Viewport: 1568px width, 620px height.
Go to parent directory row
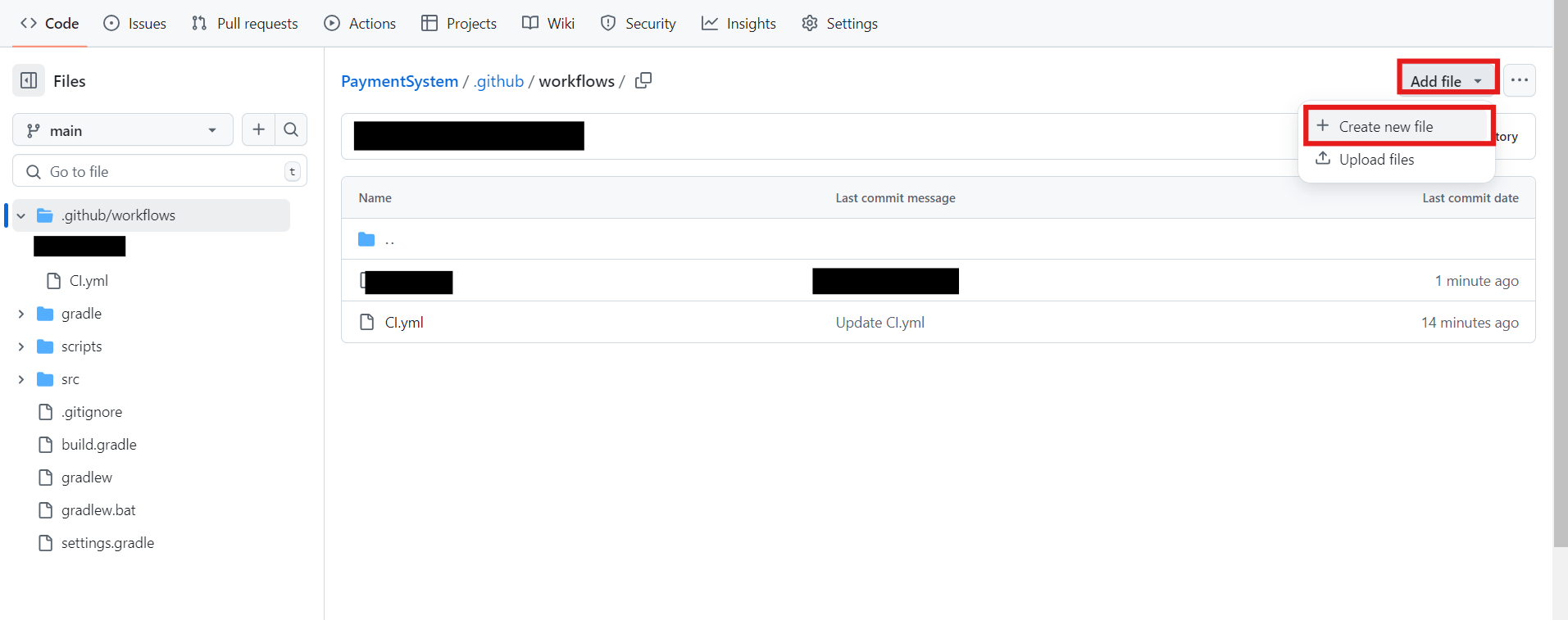click(938, 239)
